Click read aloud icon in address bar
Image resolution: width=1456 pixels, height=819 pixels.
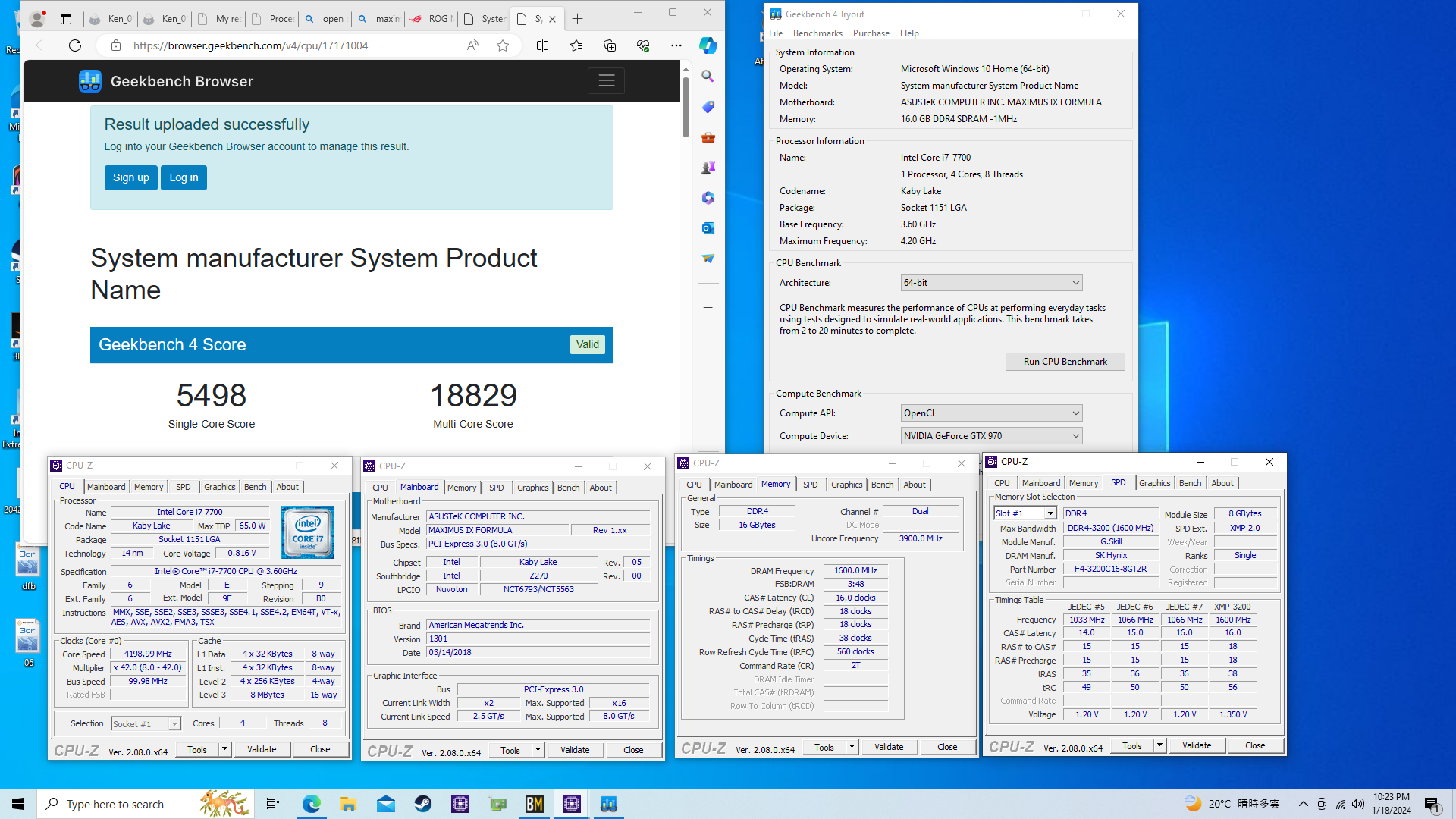pyautogui.click(x=472, y=45)
